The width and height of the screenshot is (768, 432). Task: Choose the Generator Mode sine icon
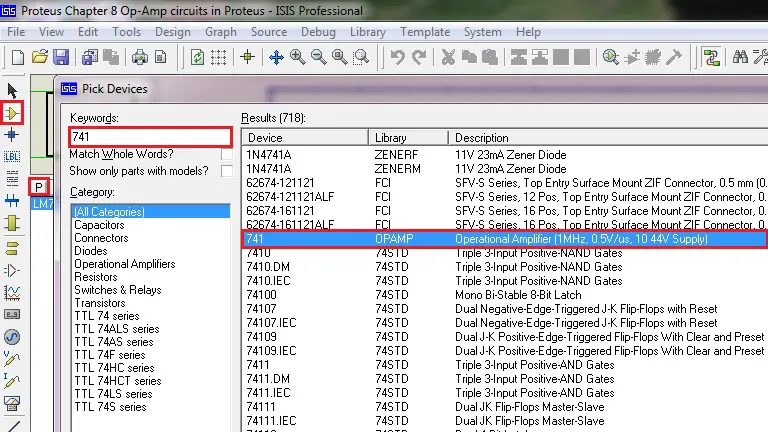pos(12,337)
